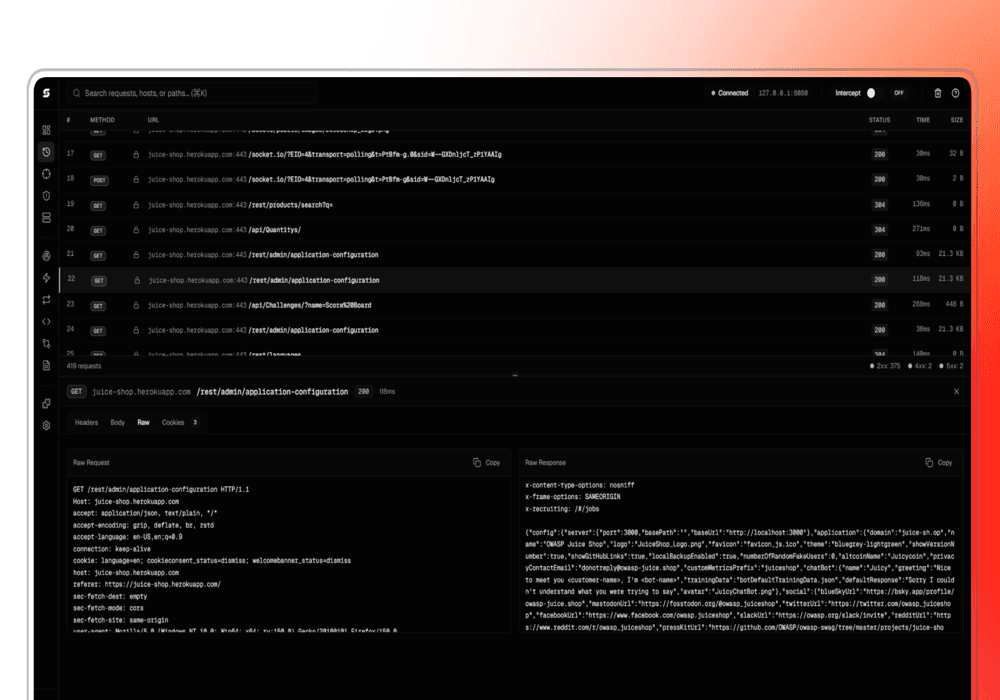Click the 288ms time on request 23
The image size is (1000, 700).
(921, 304)
